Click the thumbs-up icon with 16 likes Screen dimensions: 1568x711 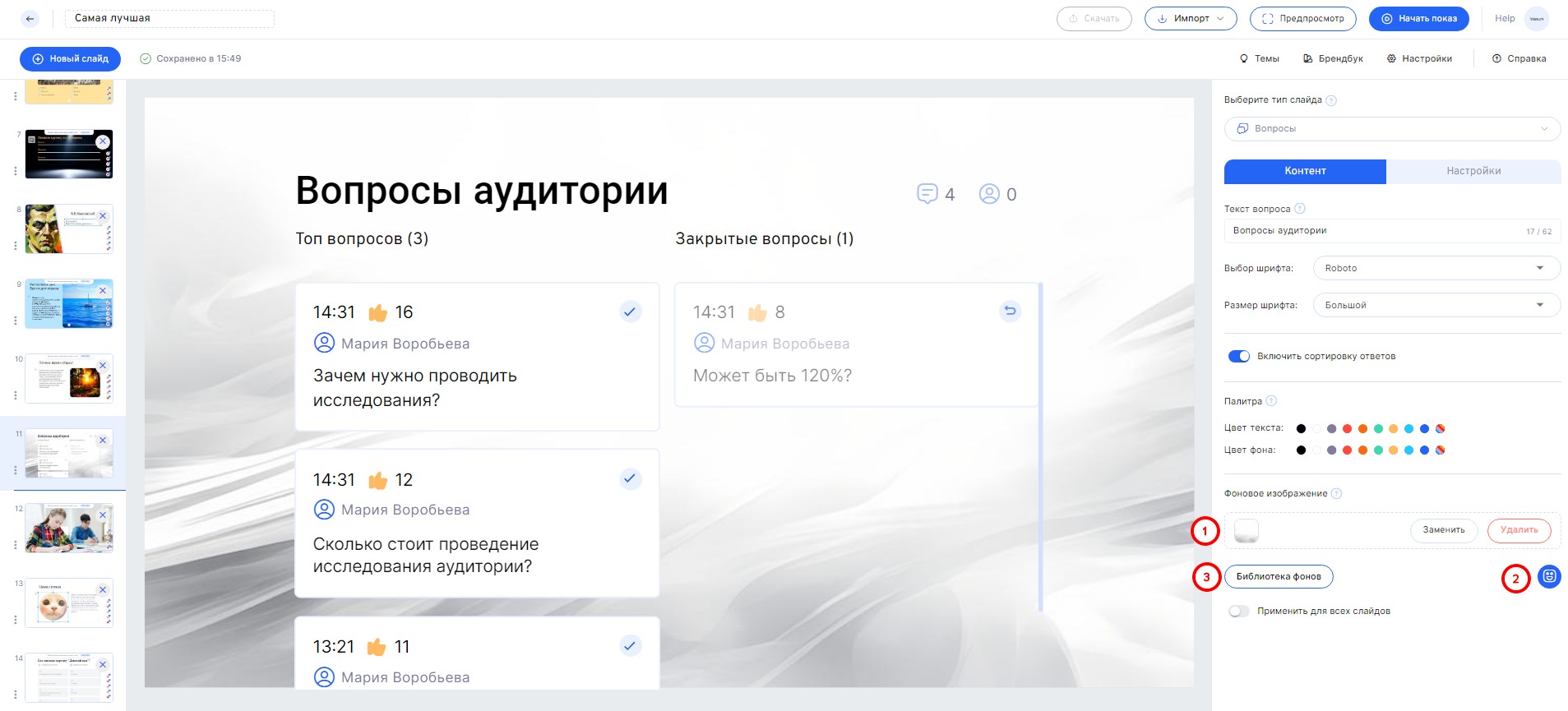pyautogui.click(x=377, y=312)
